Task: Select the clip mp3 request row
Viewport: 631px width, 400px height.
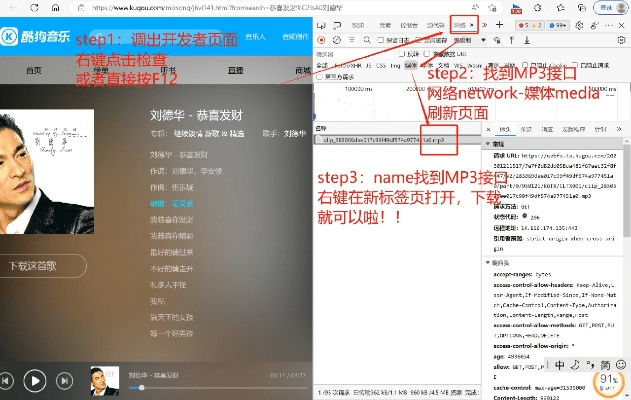Action: tap(397, 140)
